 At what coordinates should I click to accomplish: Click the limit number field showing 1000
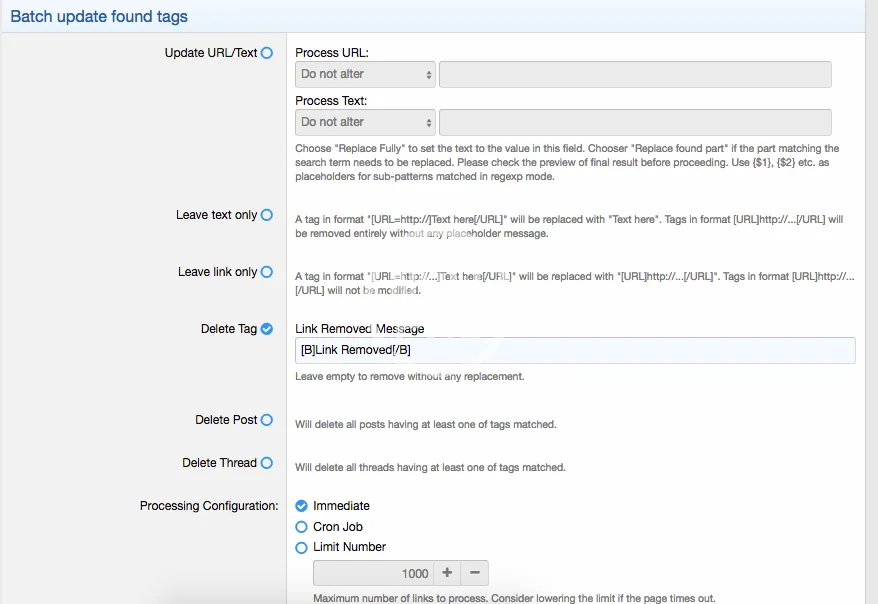coord(373,573)
